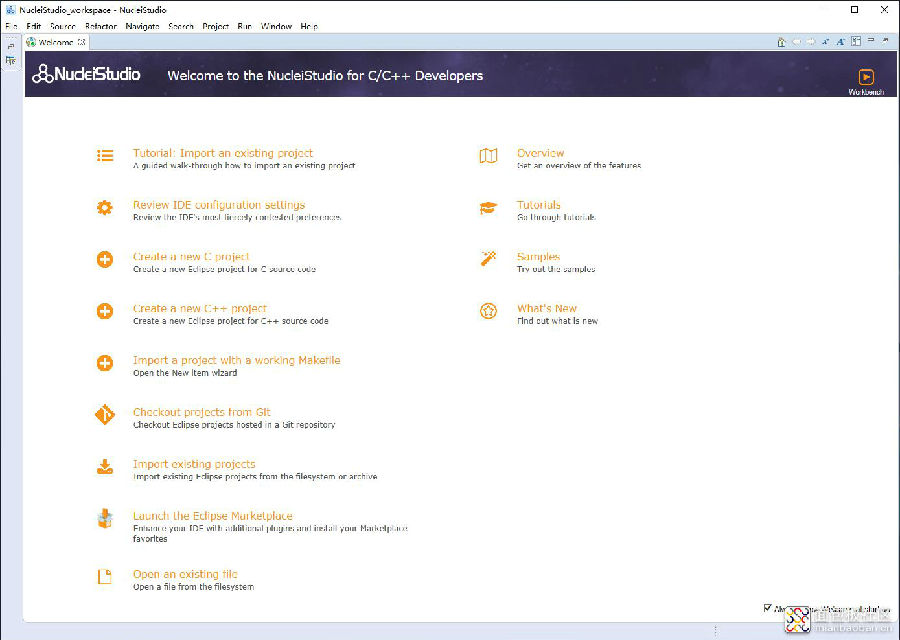Click the 'Open a file from the filesystem' description
900x640 pixels.
click(193, 587)
